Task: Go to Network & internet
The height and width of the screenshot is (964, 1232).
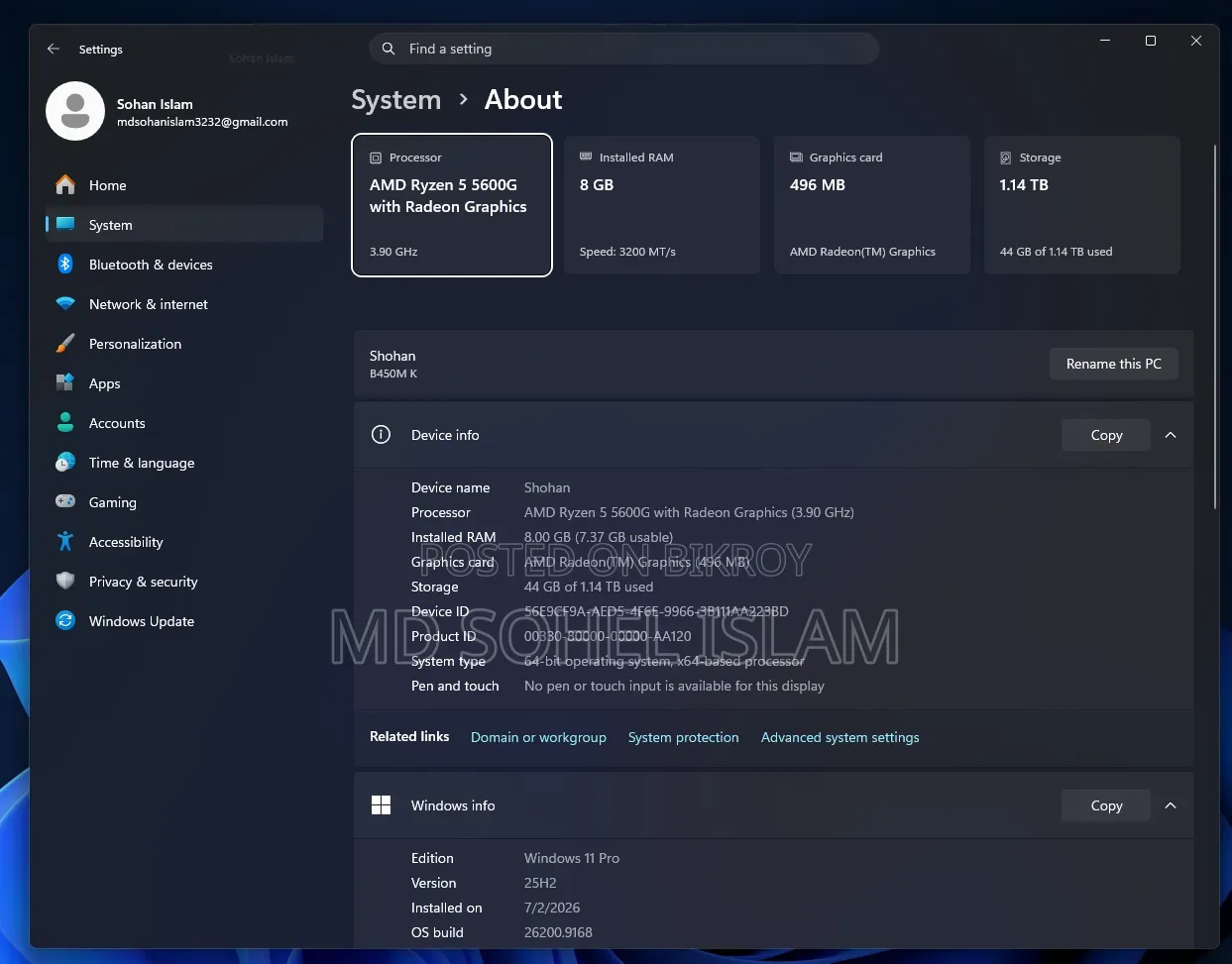Action: pyautogui.click(x=184, y=304)
